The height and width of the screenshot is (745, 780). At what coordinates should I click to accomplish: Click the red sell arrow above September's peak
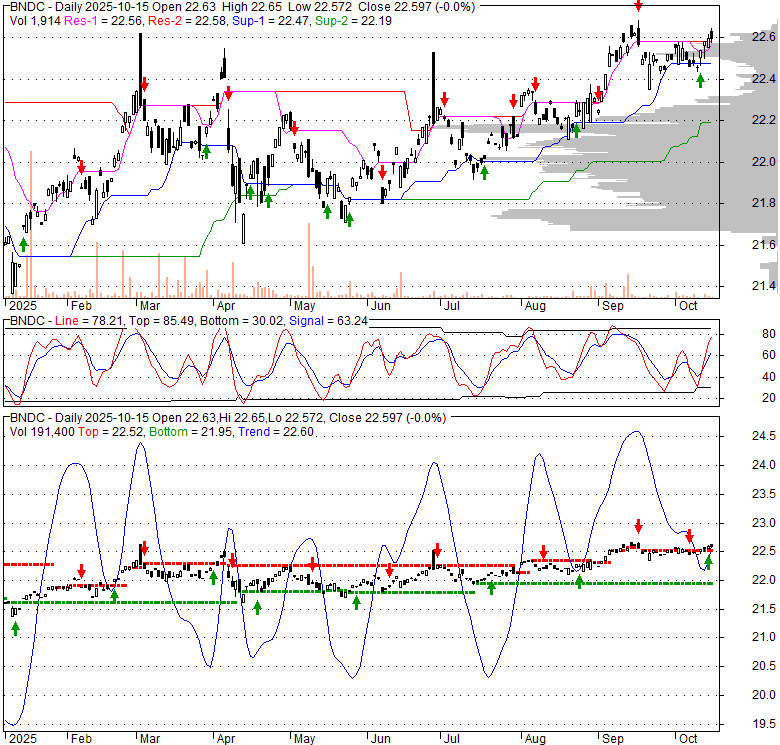click(637, 6)
